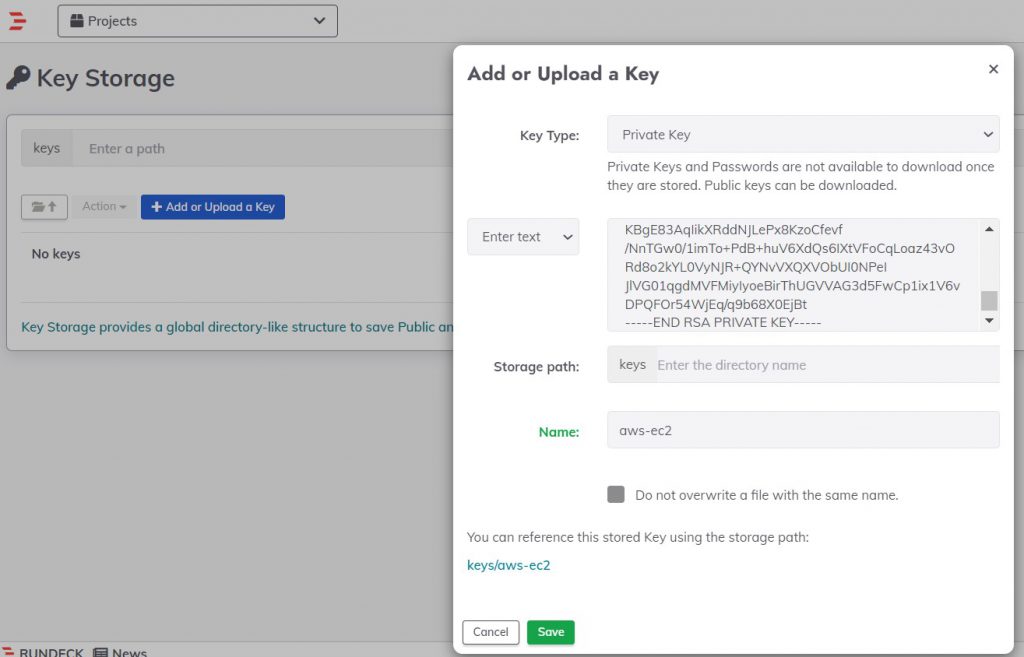
Task: Click the News icon in the footer
Action: 100,652
